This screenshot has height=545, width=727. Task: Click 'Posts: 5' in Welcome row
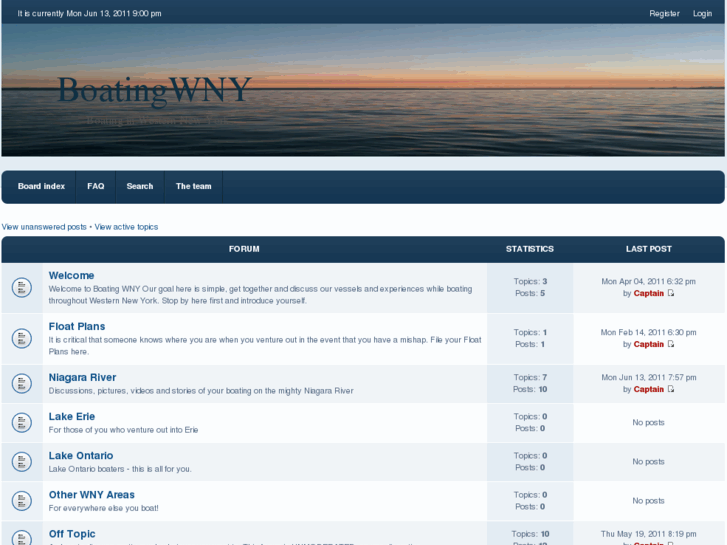pyautogui.click(x=530, y=293)
